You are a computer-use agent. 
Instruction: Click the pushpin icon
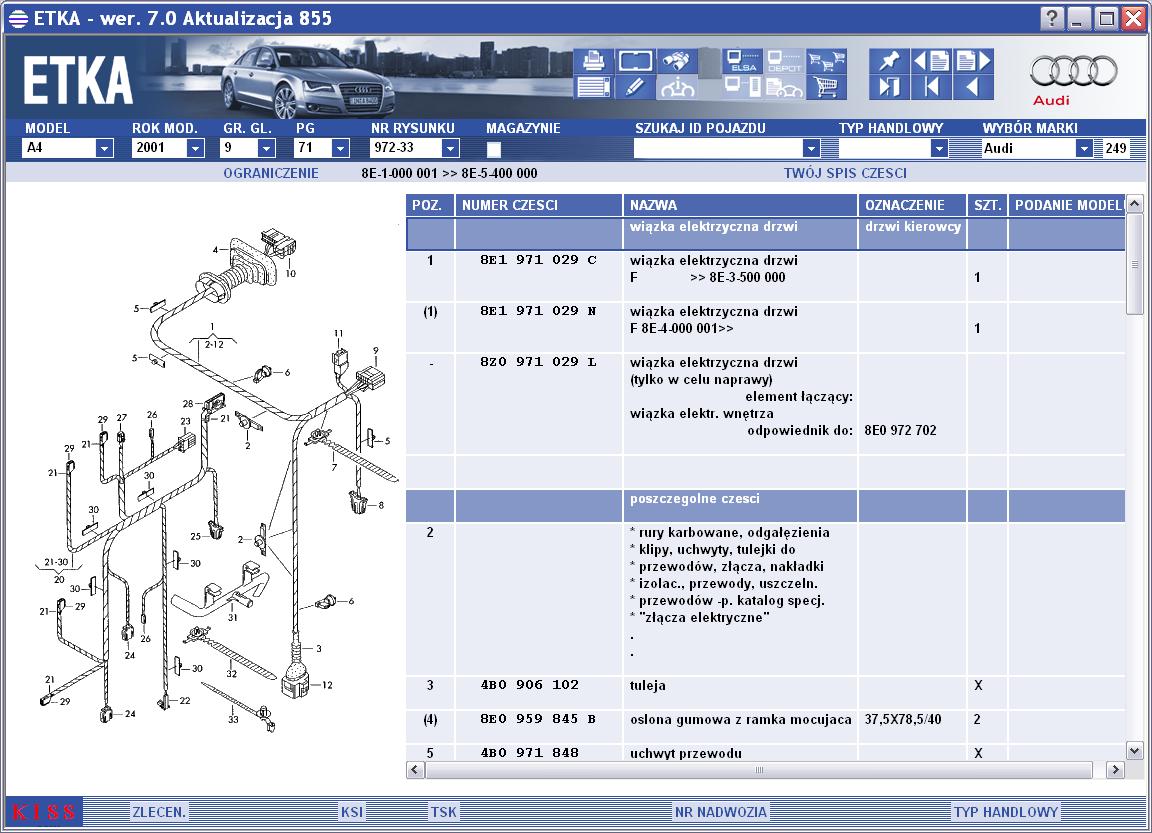(889, 60)
